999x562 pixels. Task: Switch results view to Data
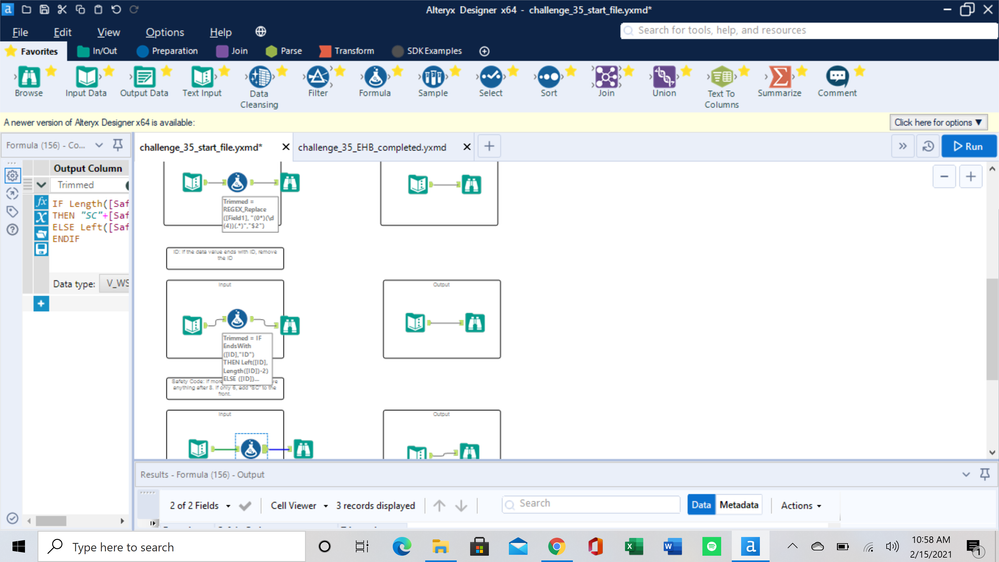click(x=701, y=505)
